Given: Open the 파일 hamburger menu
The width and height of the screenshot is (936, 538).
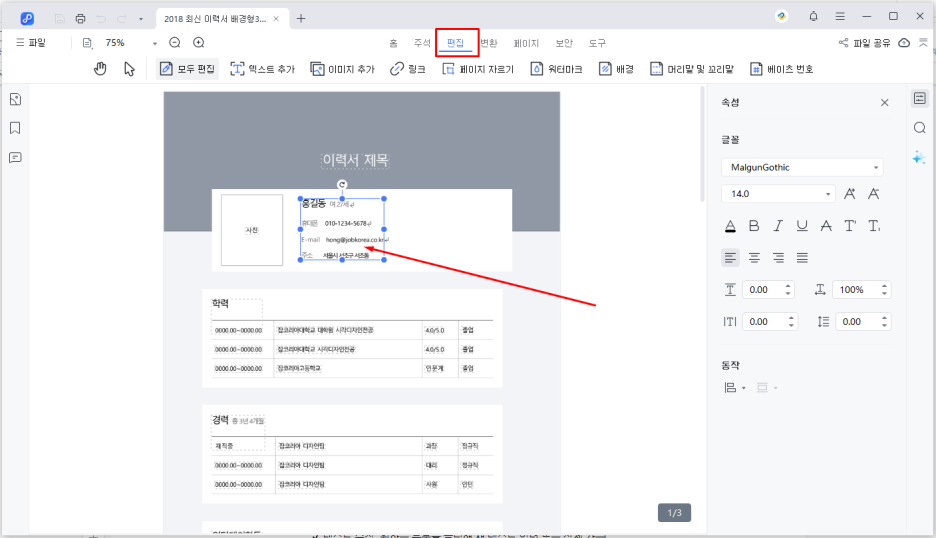Looking at the screenshot, I should (x=31, y=42).
